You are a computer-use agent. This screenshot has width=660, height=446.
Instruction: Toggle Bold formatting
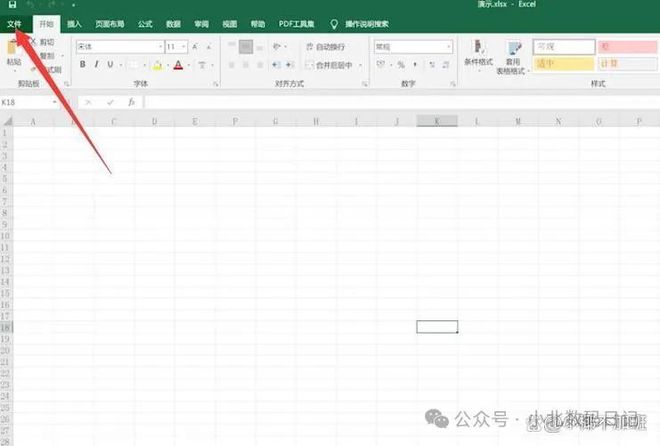pos(82,64)
